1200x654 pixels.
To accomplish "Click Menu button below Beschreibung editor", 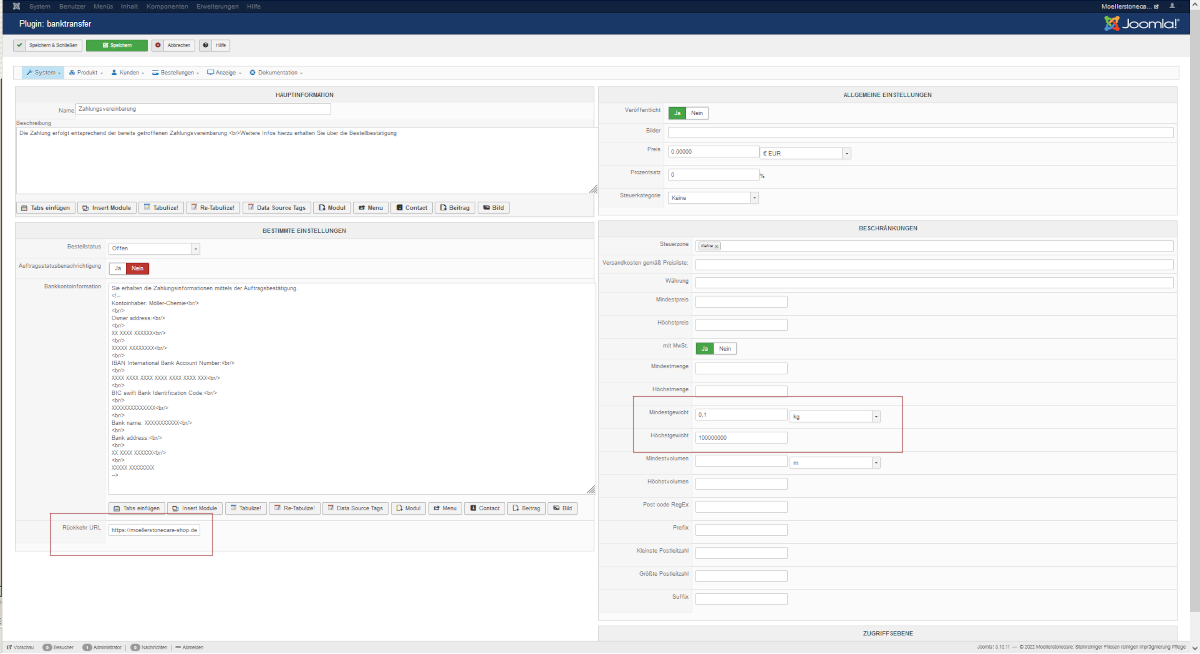I will click(x=371, y=208).
